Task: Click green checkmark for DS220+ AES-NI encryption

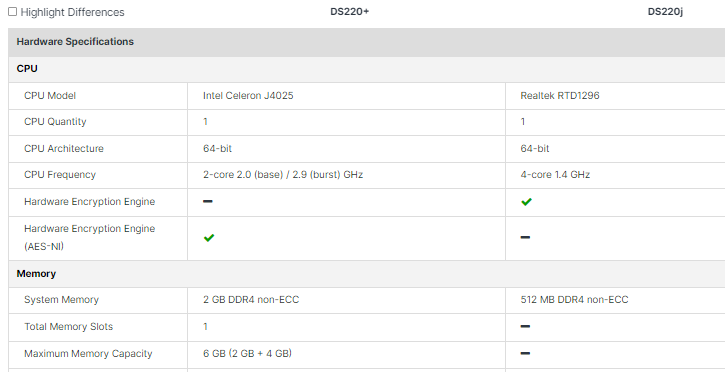Action: 209,238
